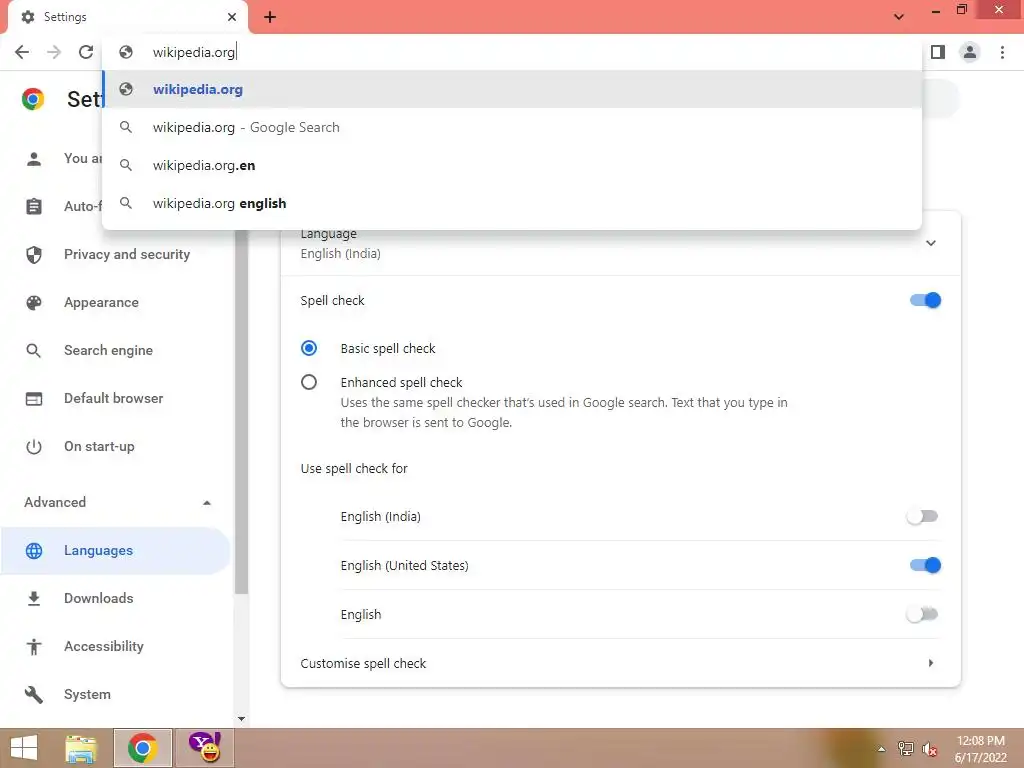Open Customise spell check arrow
Viewport: 1024px width, 768px height.
click(931, 663)
